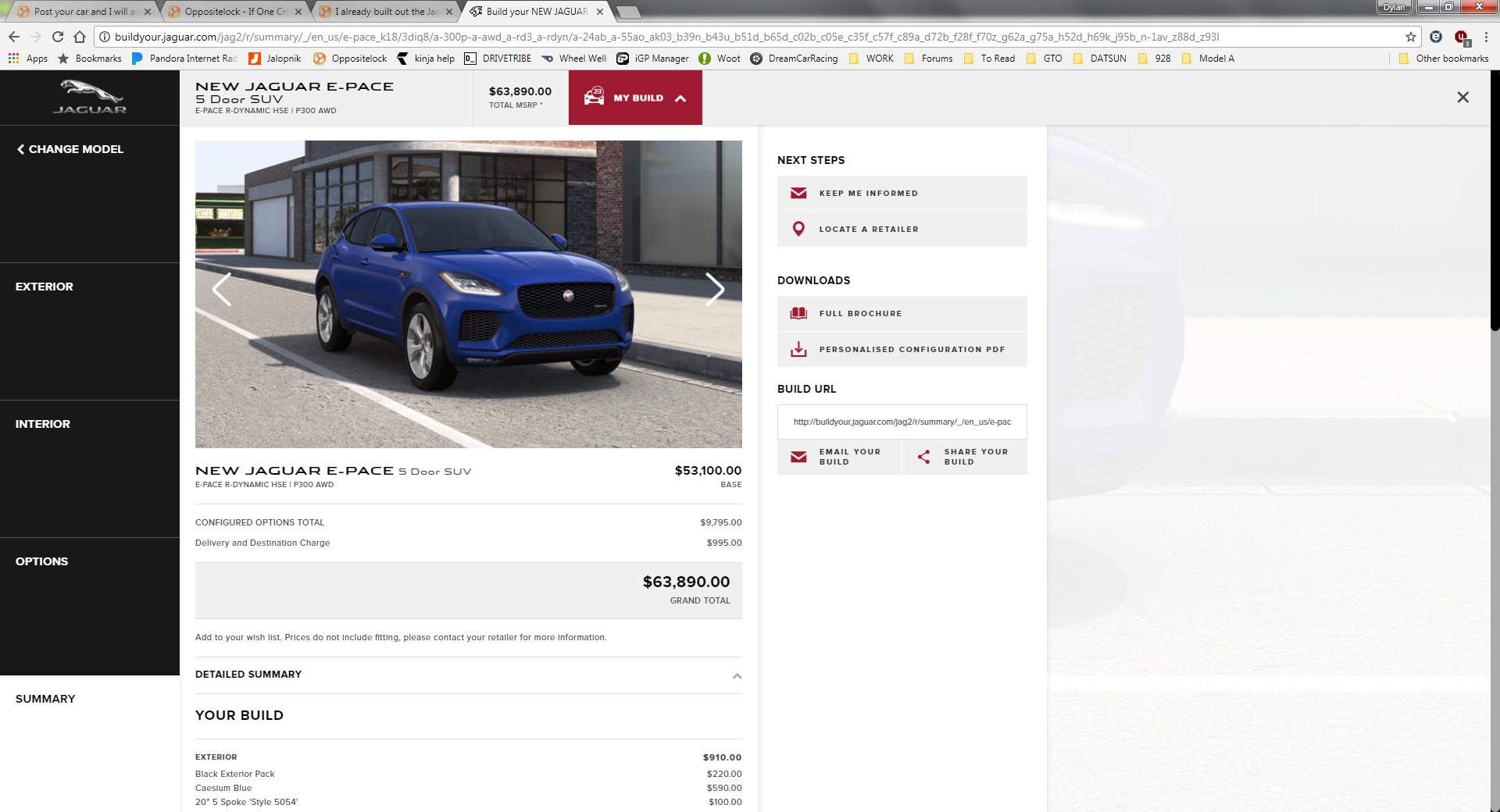The width and height of the screenshot is (1500, 812).
Task: Download the Full Brochure
Action: [902, 313]
